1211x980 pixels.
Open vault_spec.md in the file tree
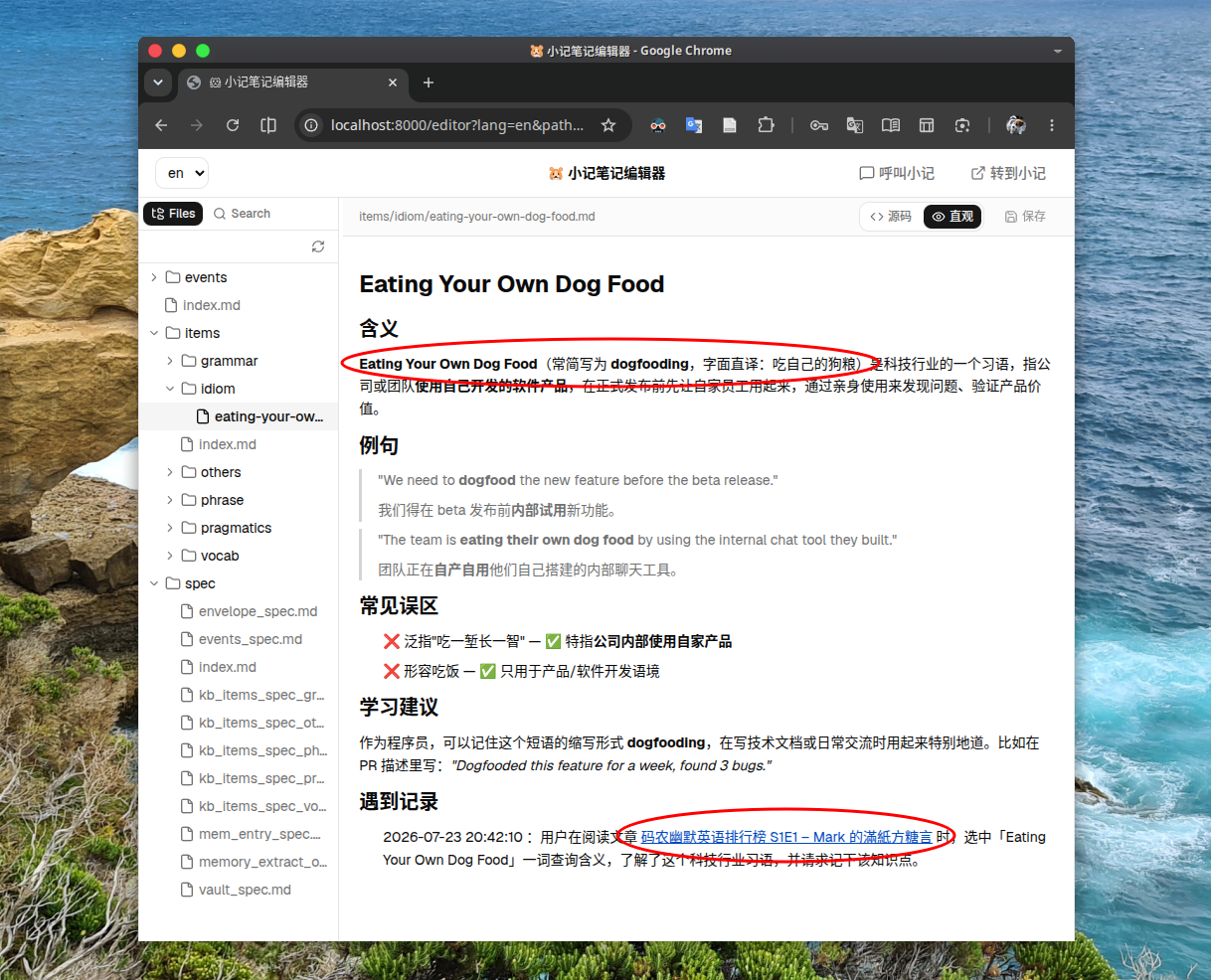(245, 890)
